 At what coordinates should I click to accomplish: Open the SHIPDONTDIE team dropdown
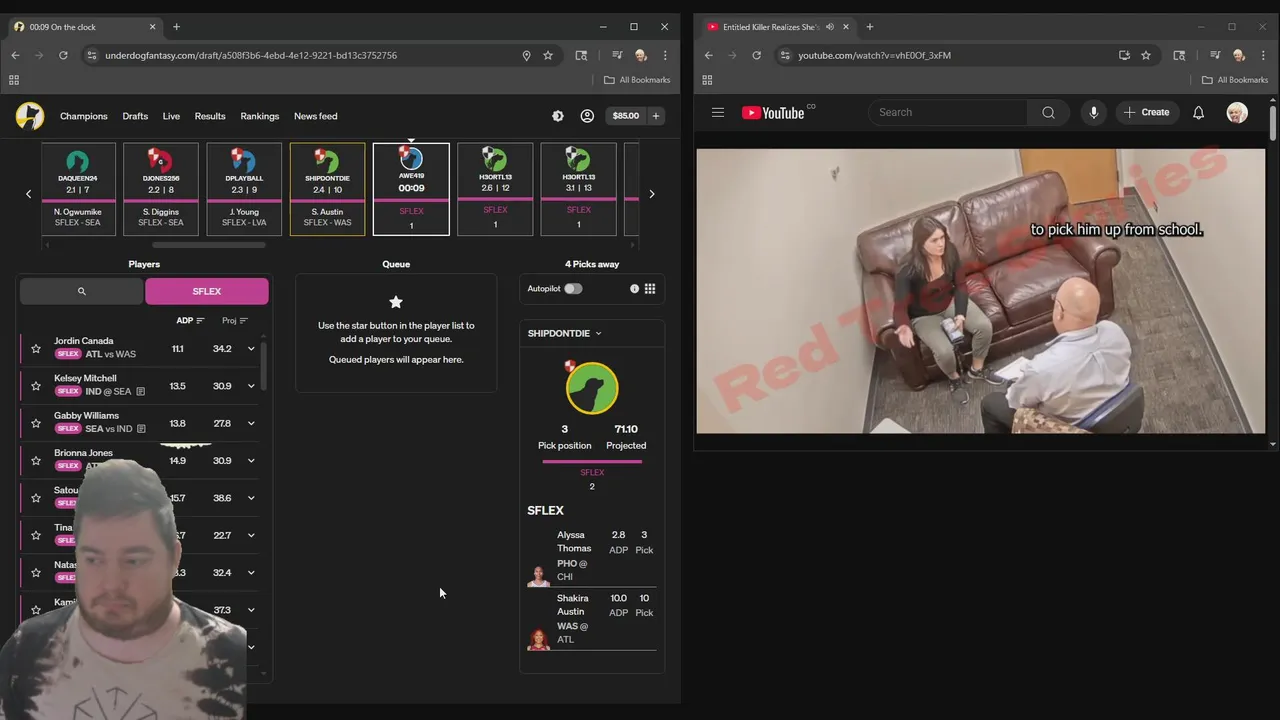[x=565, y=333]
